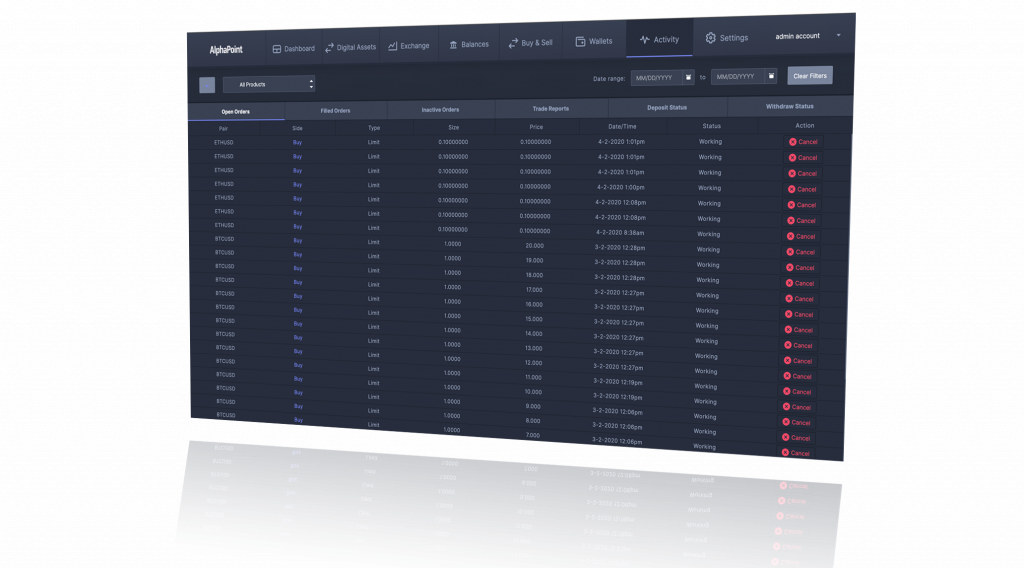Open Digital Assets via its arrows icon
The width and height of the screenshot is (1024, 568).
pyautogui.click(x=329, y=47)
